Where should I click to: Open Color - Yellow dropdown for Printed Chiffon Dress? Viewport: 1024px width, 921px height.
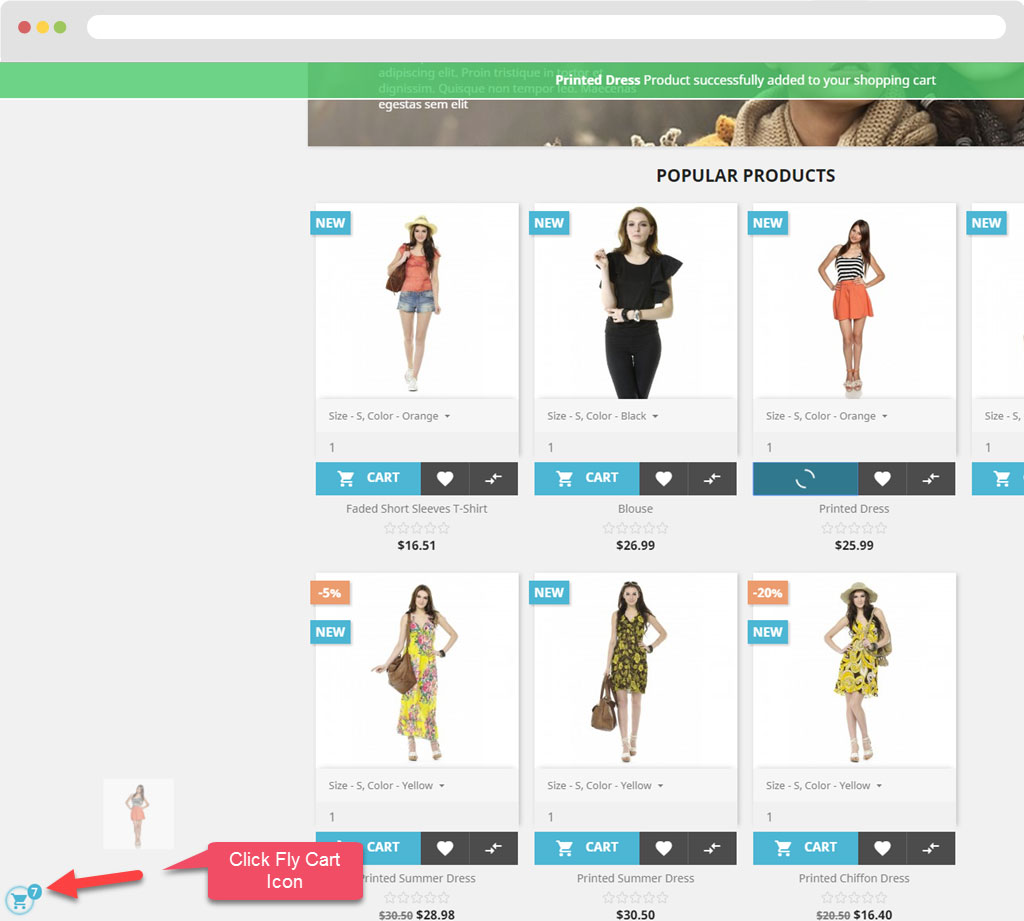pos(854,786)
